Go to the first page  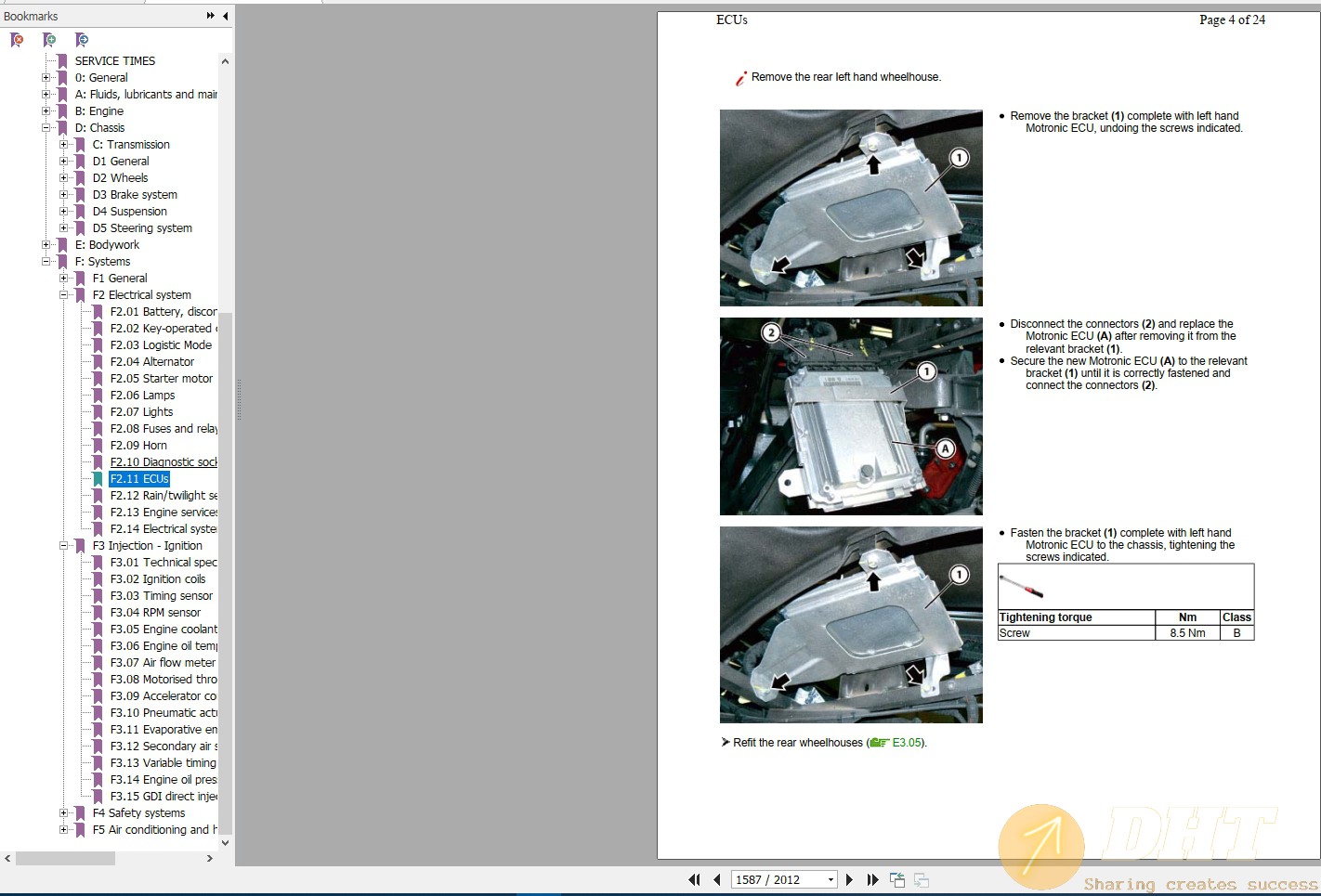coord(694,879)
